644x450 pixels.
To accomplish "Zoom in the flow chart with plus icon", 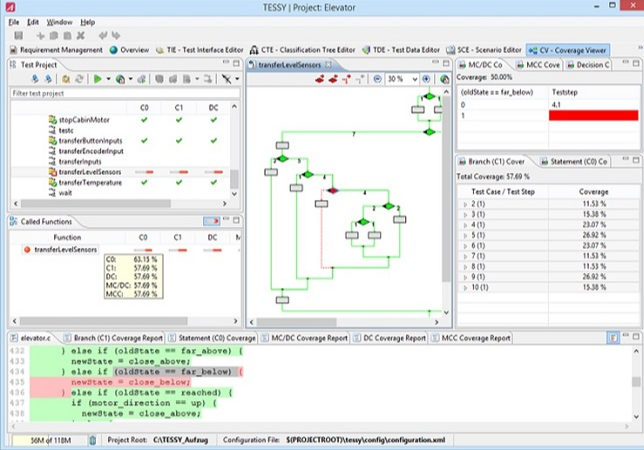I will pos(426,79).
